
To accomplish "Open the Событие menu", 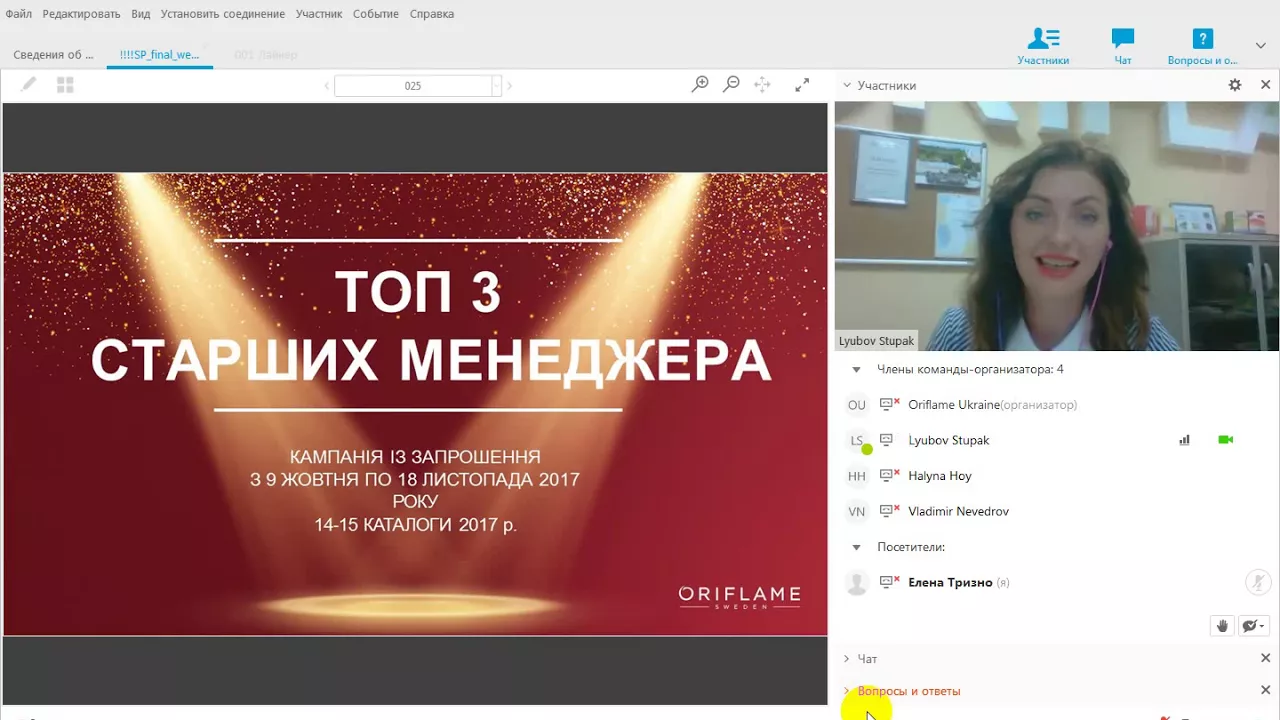I will tap(376, 14).
